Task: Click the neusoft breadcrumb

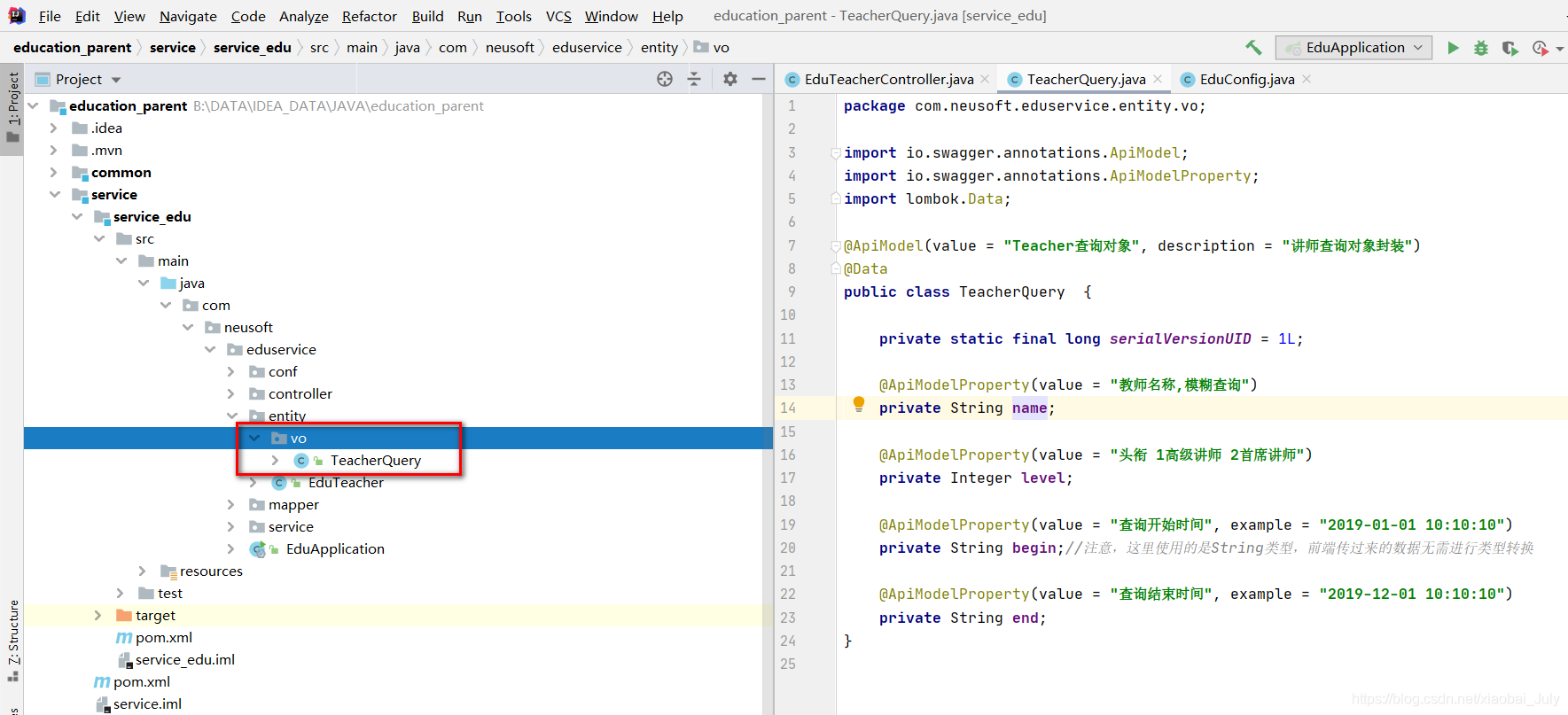Action: [510, 47]
